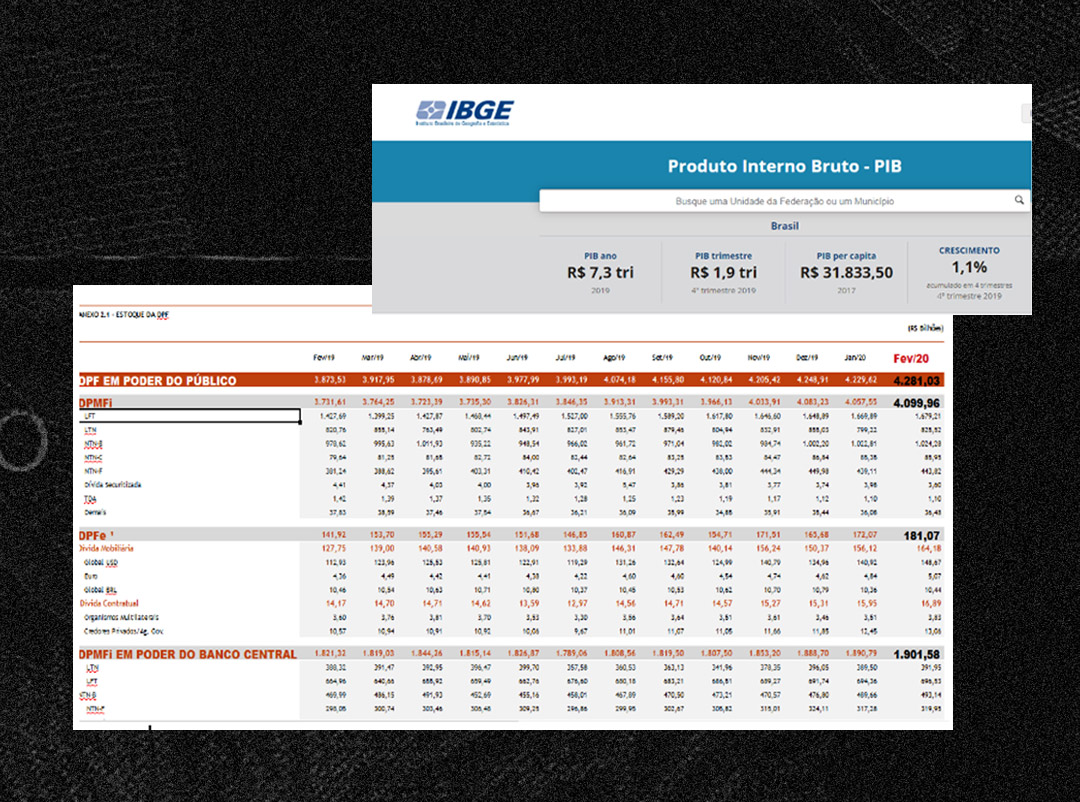Viewport: 1080px width, 802px height.
Task: Click the magnifier search icon
Action: 1019,200
